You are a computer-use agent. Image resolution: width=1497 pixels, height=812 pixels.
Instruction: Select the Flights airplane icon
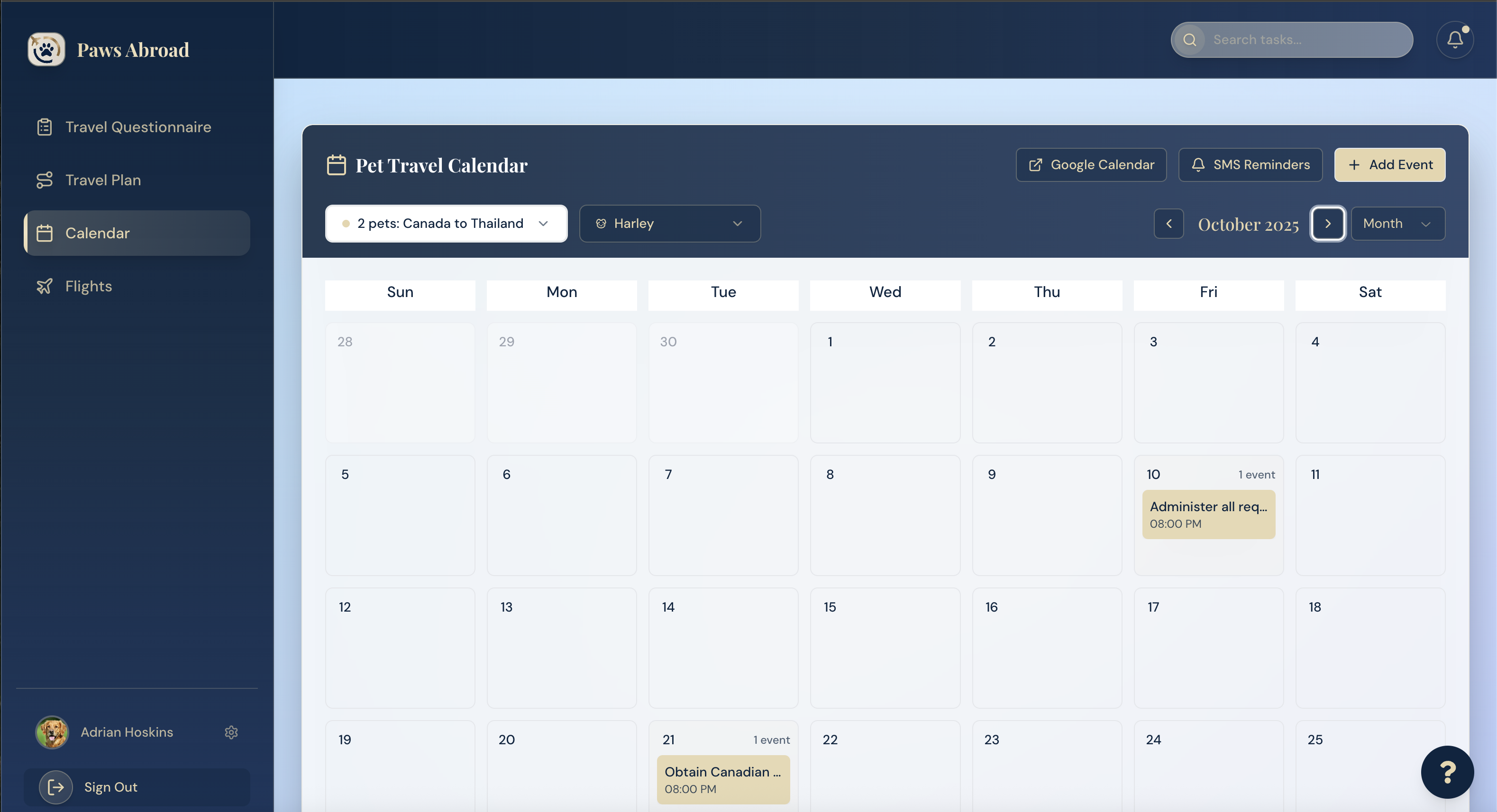click(46, 286)
